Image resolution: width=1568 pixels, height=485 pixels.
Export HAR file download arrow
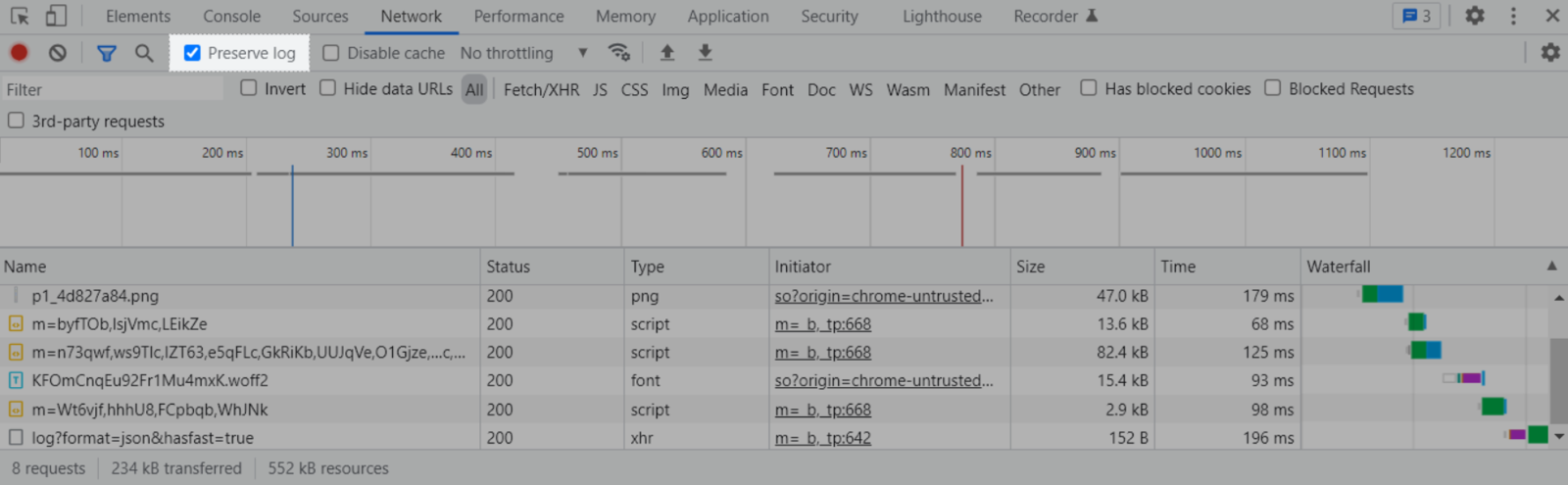tap(705, 53)
